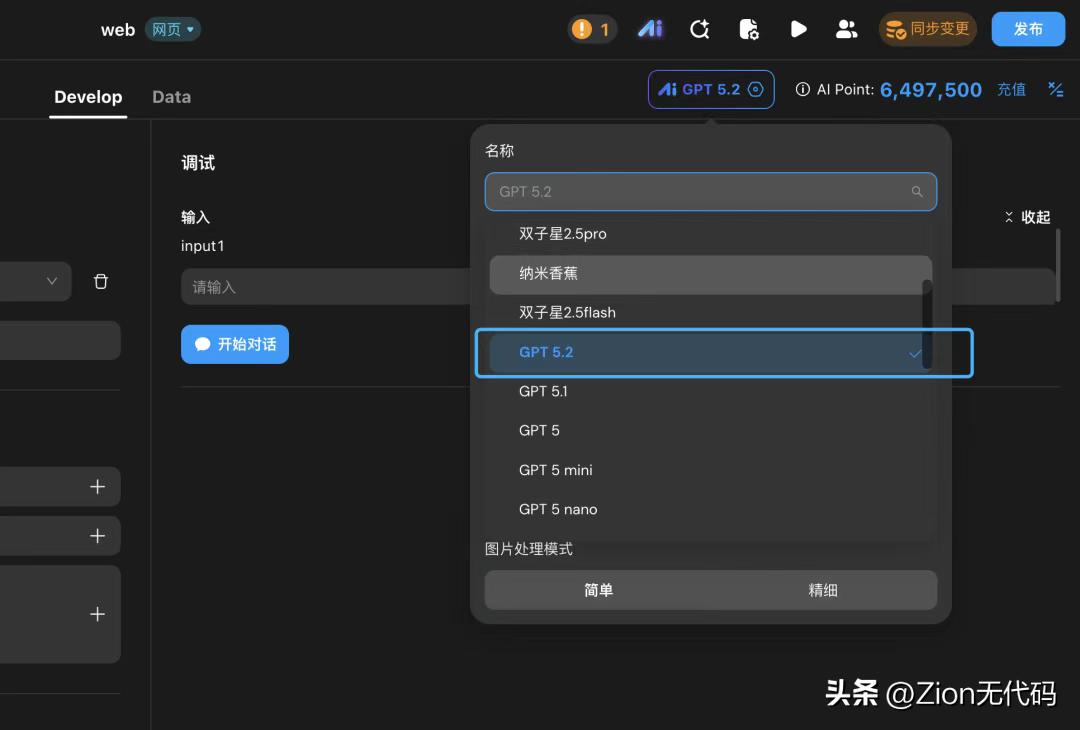The height and width of the screenshot is (730, 1080).
Task: Select 精细 image processing mode
Action: (823, 590)
